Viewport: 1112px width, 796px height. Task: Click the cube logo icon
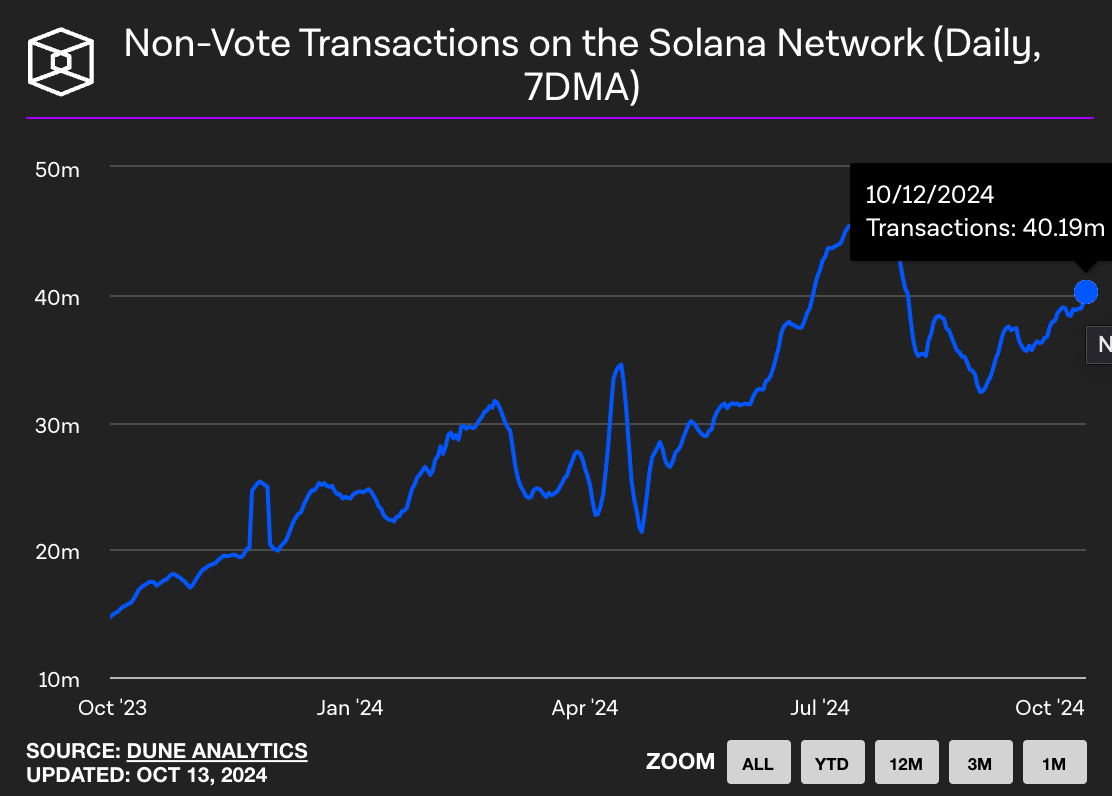[x=60, y=60]
